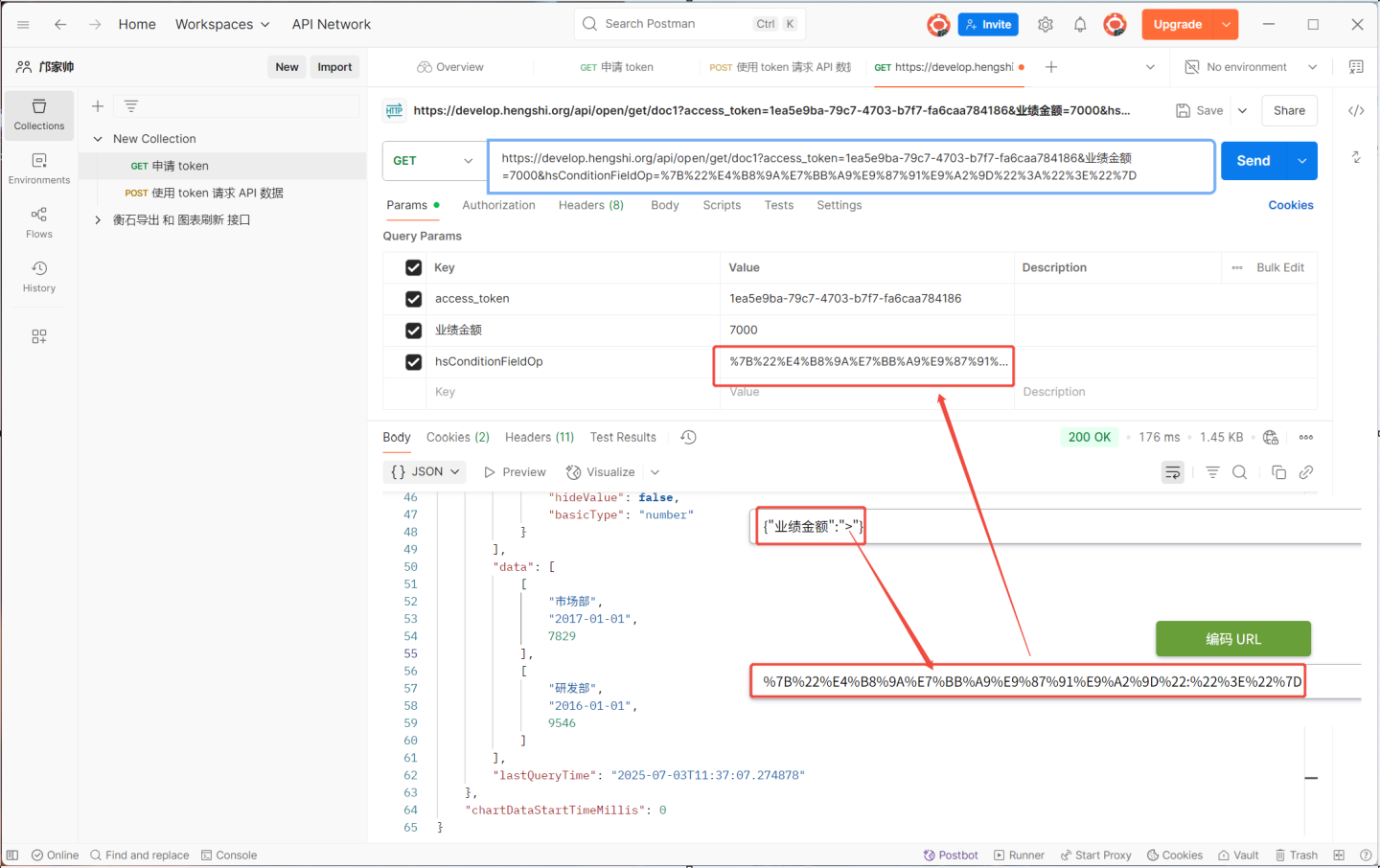The height and width of the screenshot is (868, 1380).
Task: Open the GET method dropdown
Action: 434,161
